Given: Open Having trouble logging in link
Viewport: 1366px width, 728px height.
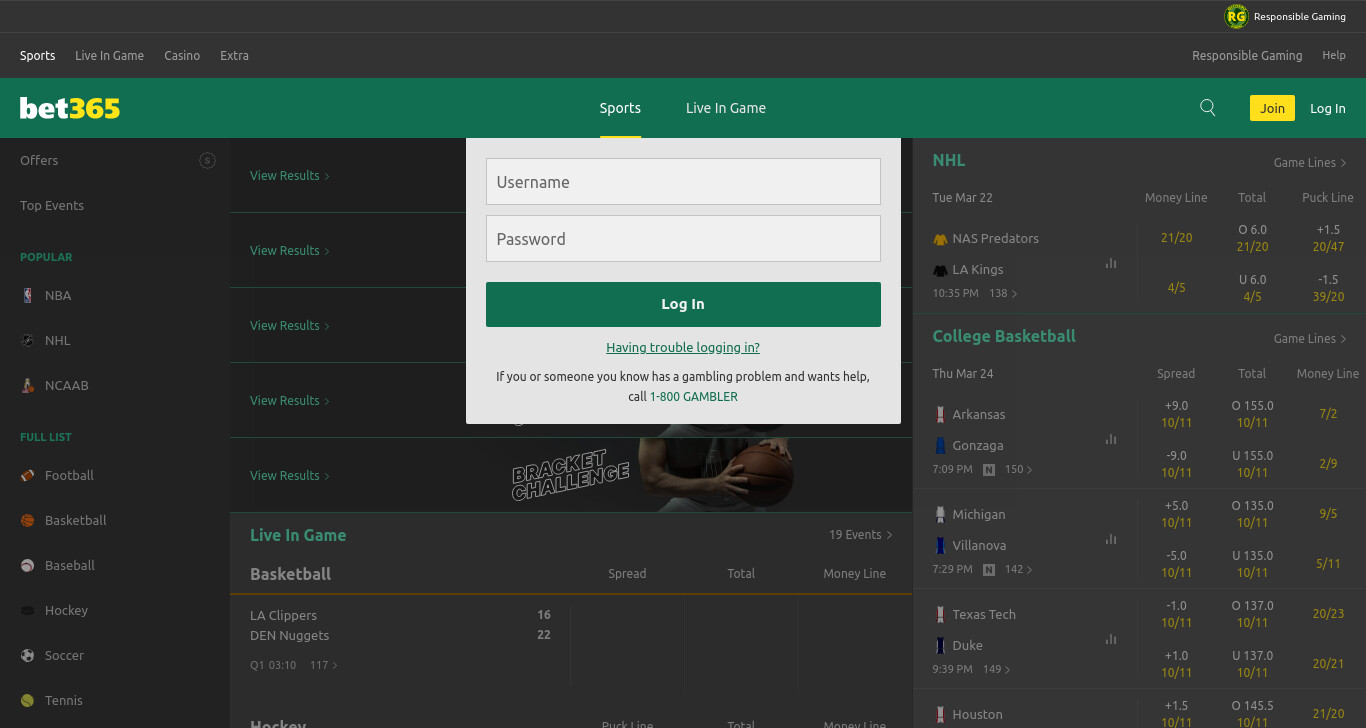Looking at the screenshot, I should click(683, 347).
